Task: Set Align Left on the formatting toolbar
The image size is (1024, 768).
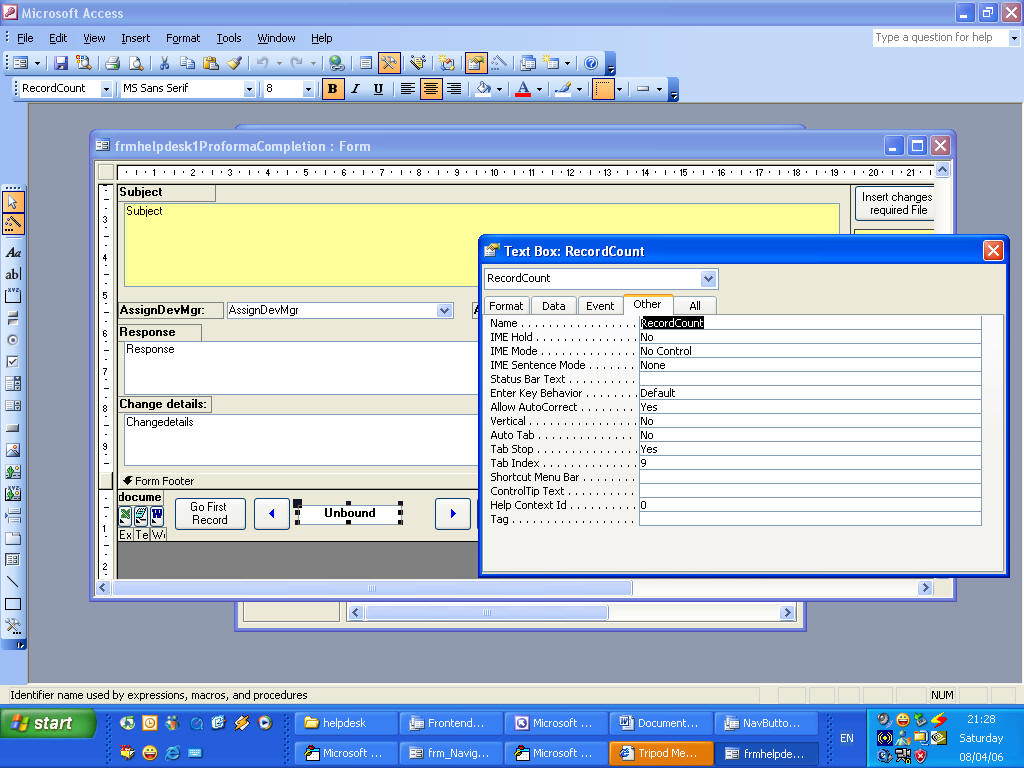Action: [408, 89]
